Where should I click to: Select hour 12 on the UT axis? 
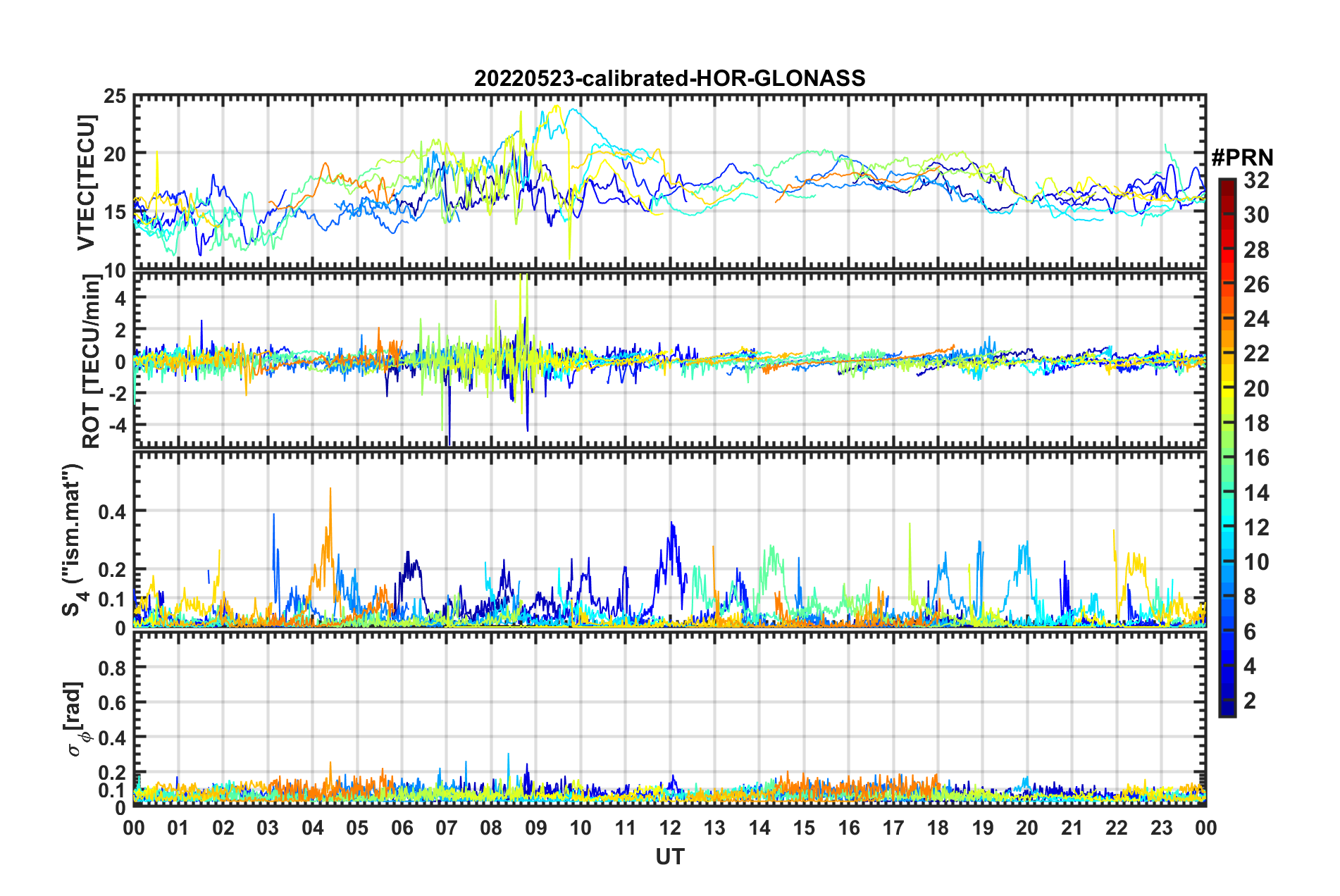pyautogui.click(x=670, y=828)
